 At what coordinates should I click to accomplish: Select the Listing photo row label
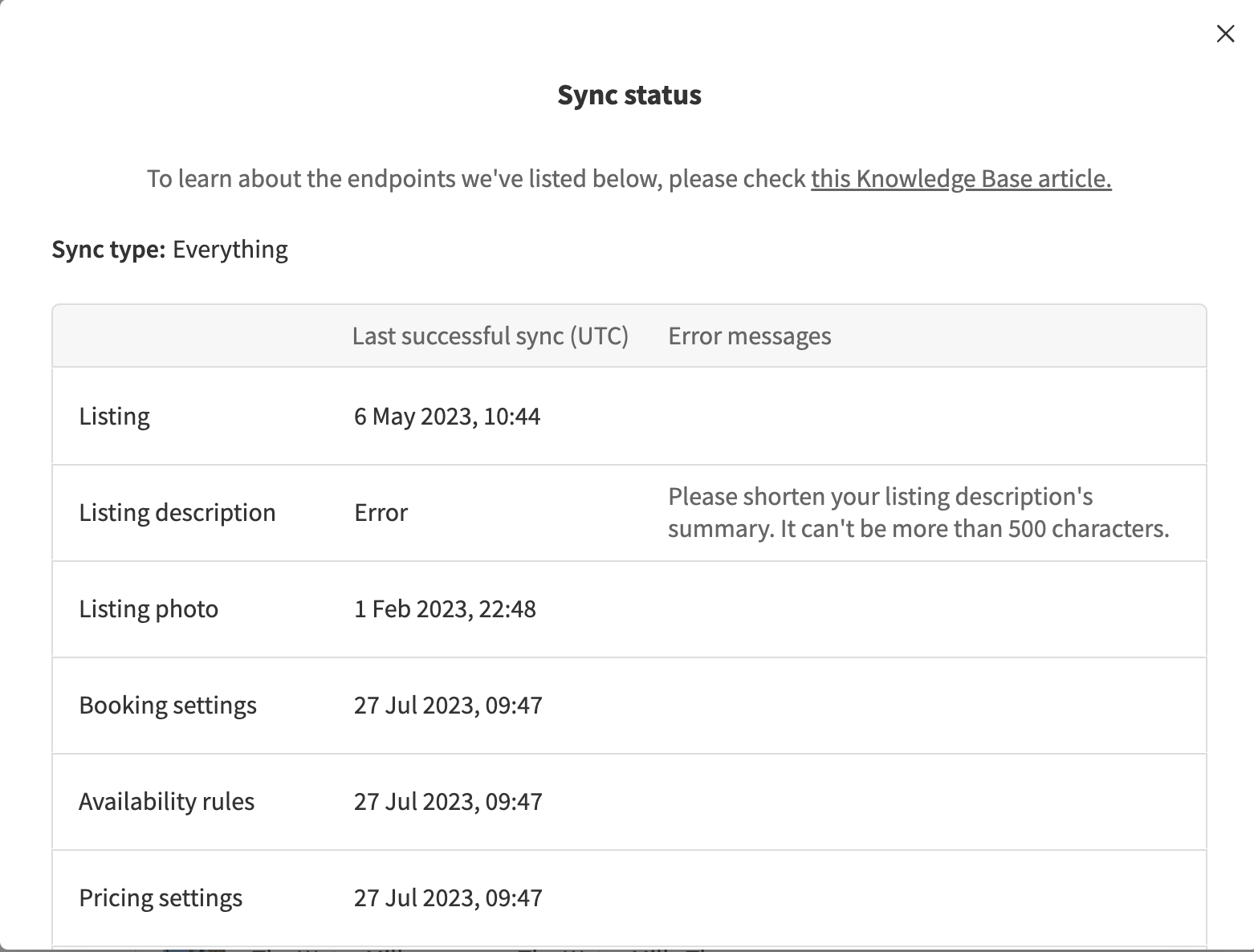pyautogui.click(x=149, y=608)
